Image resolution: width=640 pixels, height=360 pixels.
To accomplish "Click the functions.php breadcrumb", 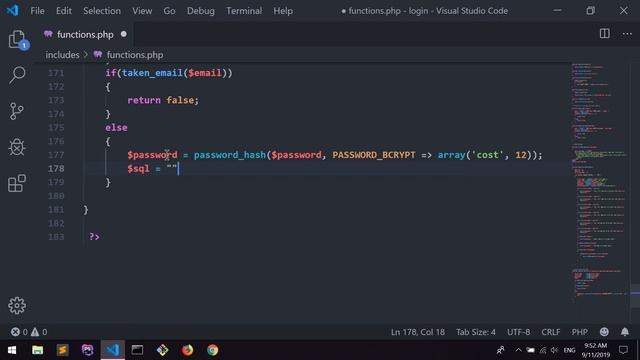I will pyautogui.click(x=135, y=55).
